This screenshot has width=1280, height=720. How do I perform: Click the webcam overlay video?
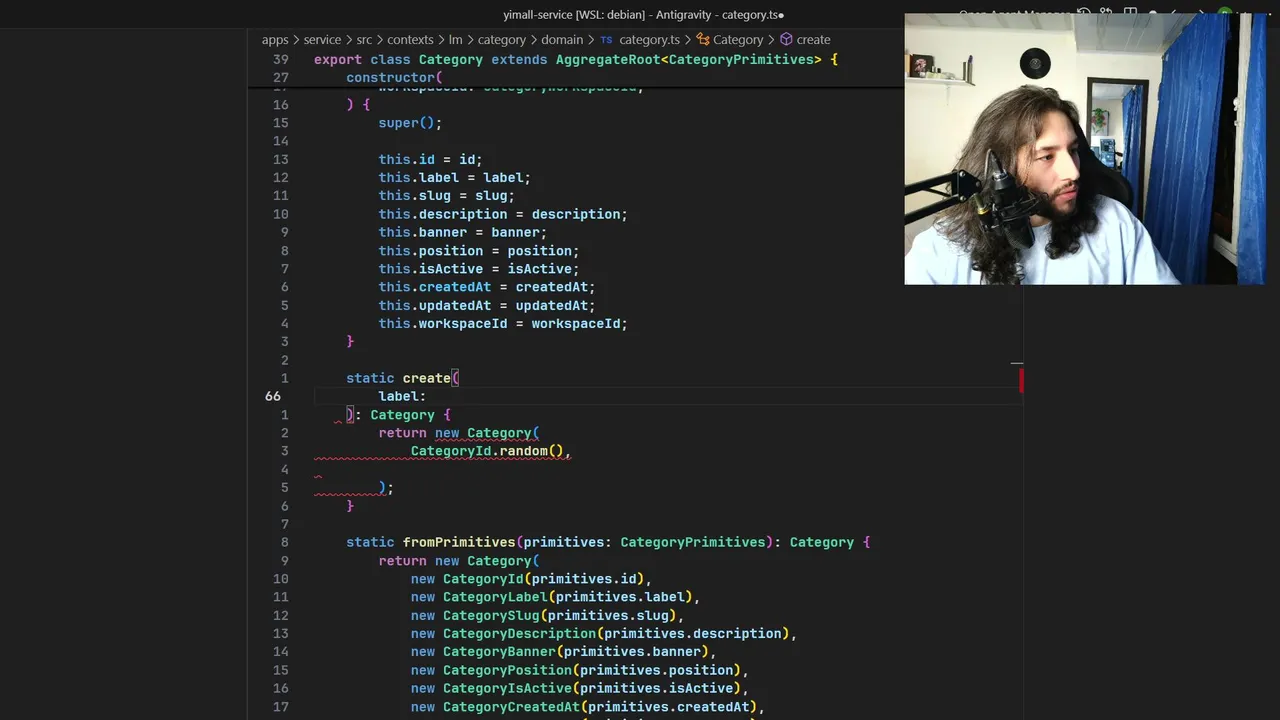pyautogui.click(x=1085, y=149)
